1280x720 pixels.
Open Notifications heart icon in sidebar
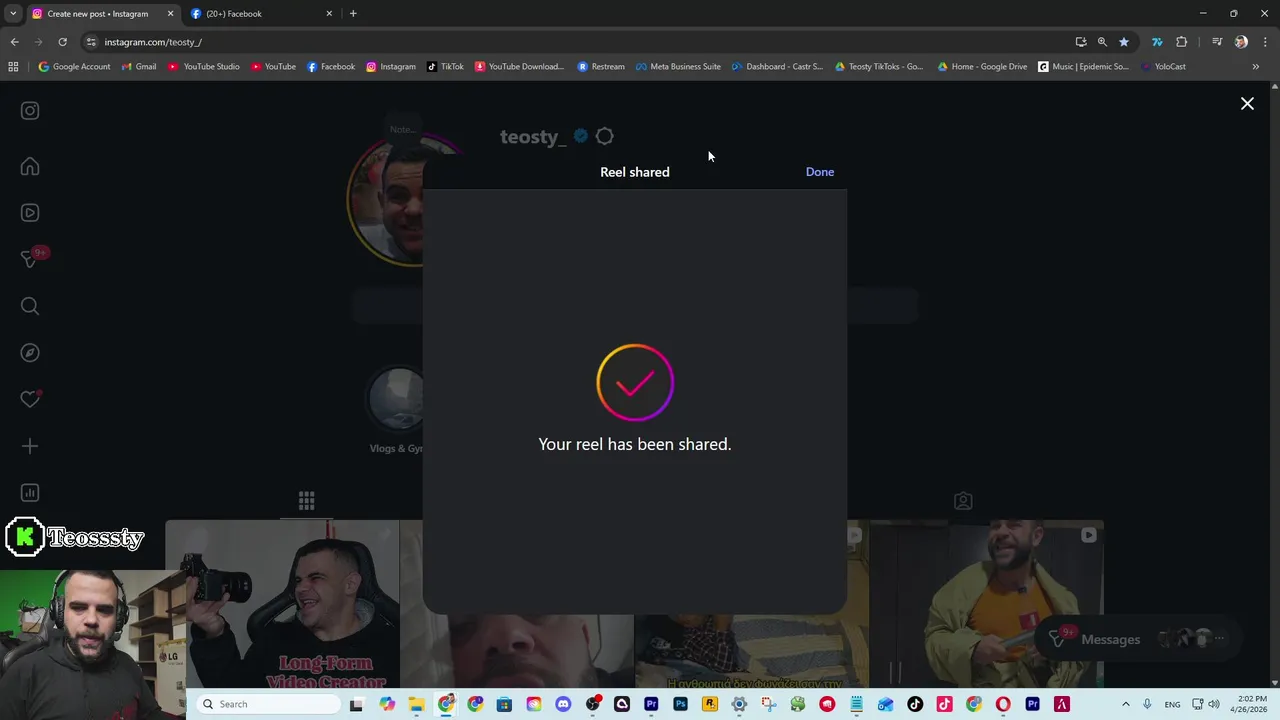[30, 399]
